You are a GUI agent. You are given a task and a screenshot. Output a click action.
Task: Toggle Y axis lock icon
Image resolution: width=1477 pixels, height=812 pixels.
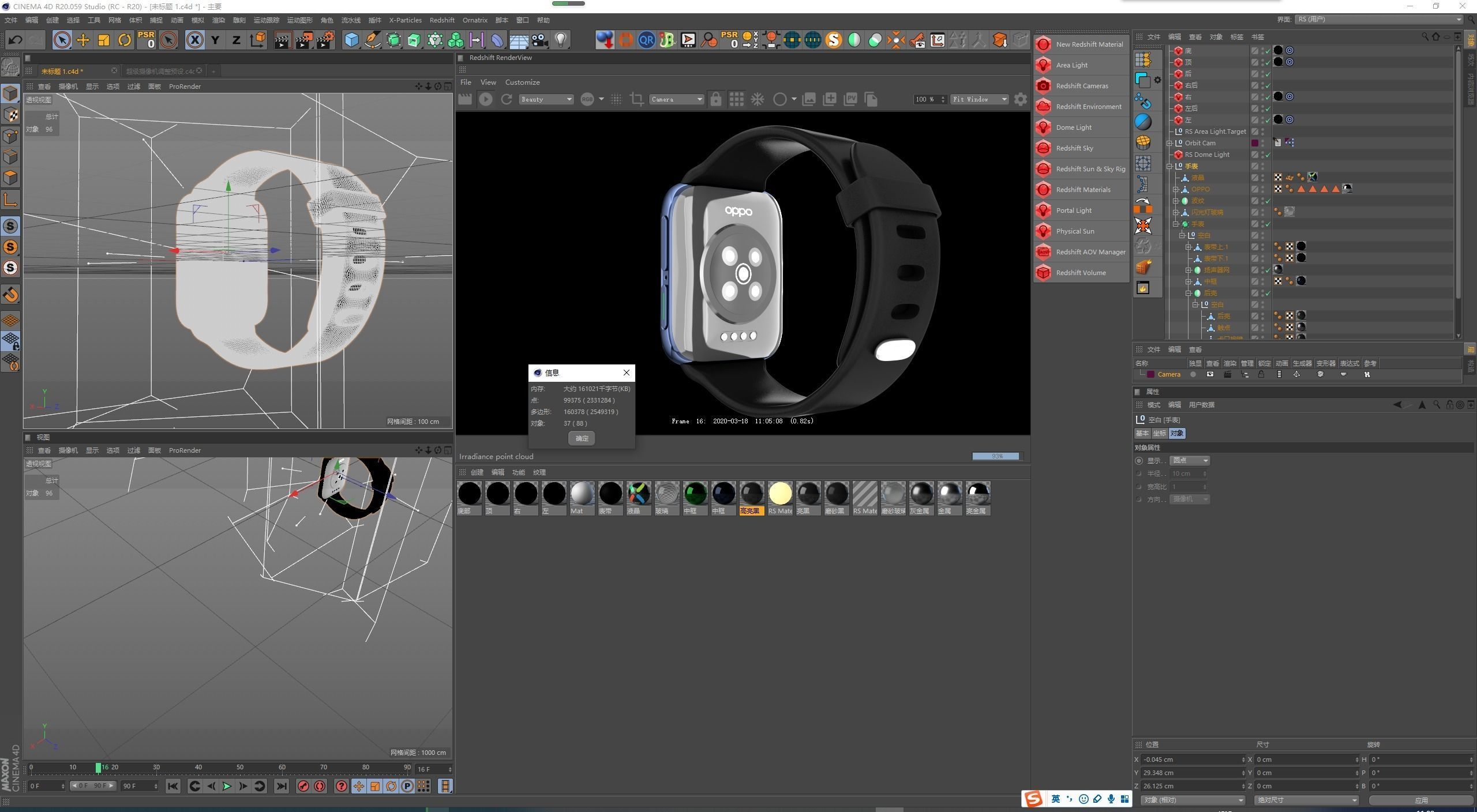pyautogui.click(x=215, y=40)
